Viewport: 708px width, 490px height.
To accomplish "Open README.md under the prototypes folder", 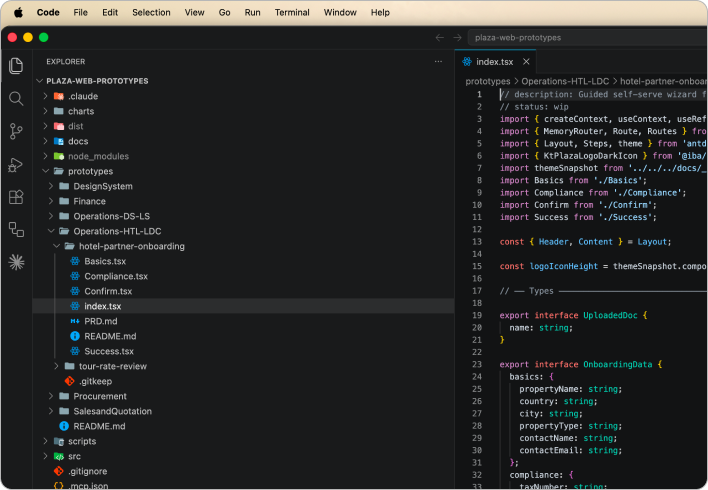I will click(99, 426).
